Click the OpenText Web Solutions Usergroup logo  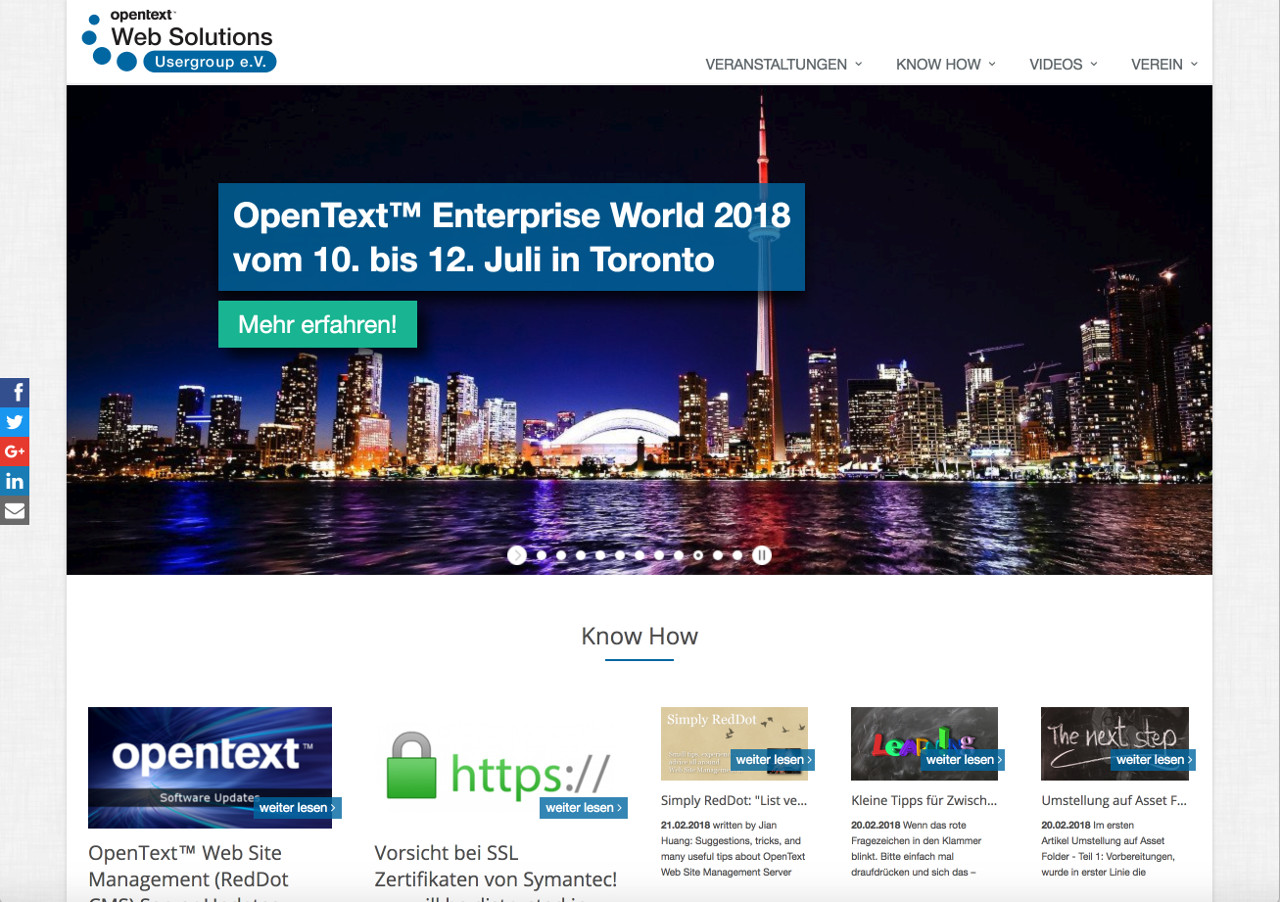click(x=178, y=41)
